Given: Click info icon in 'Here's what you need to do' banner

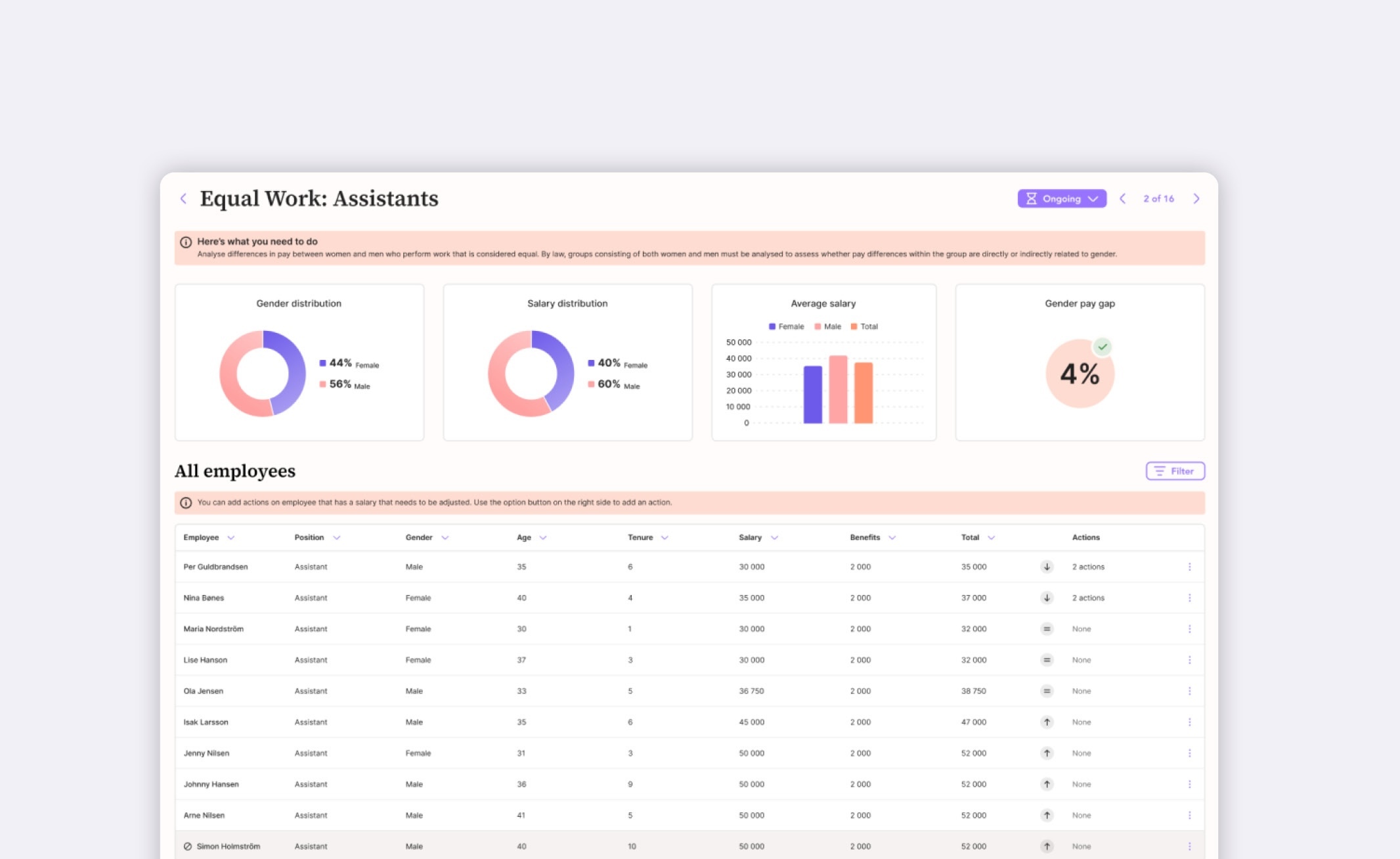Looking at the screenshot, I should pos(186,242).
